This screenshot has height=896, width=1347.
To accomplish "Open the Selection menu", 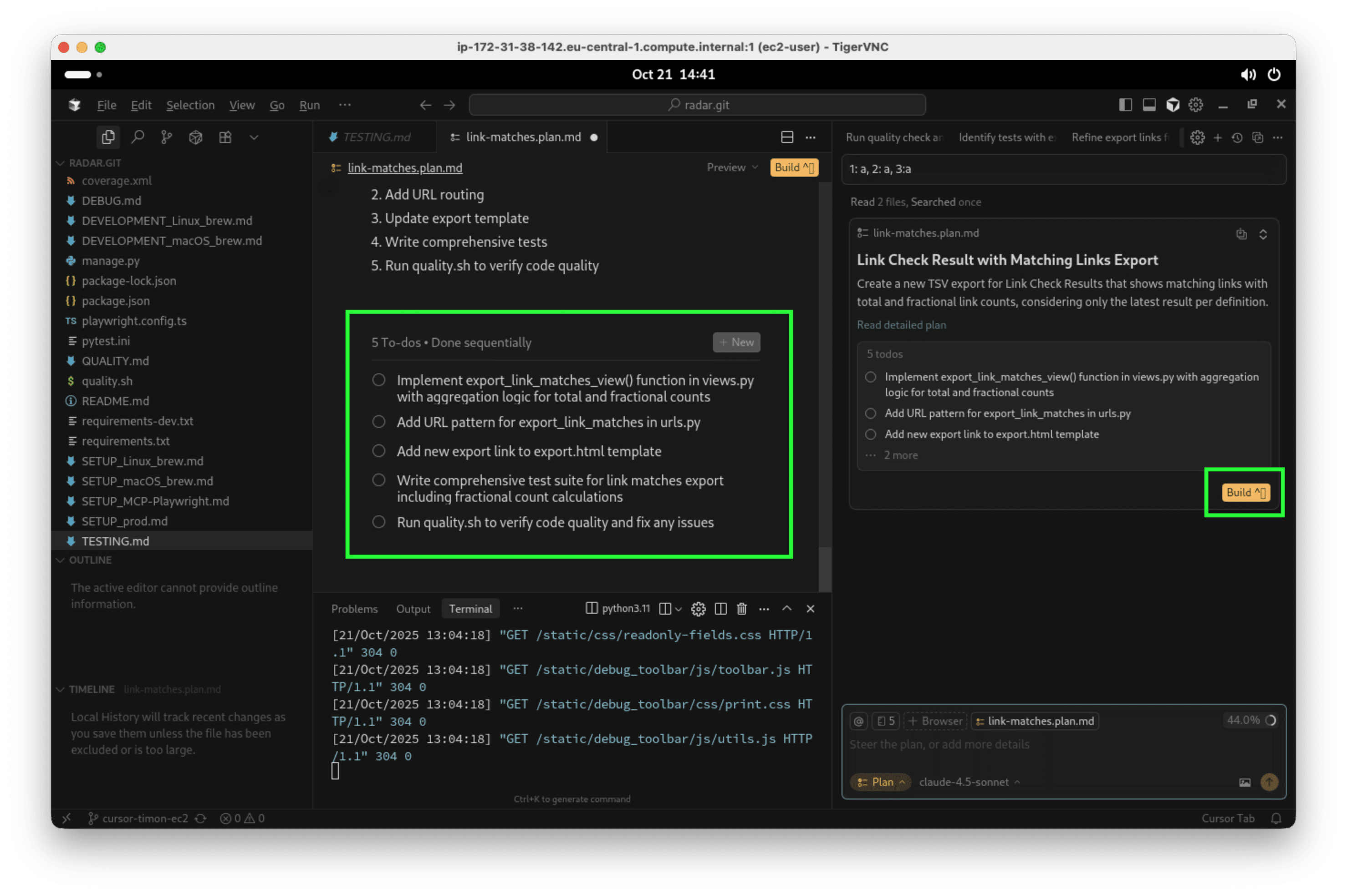I will point(190,105).
